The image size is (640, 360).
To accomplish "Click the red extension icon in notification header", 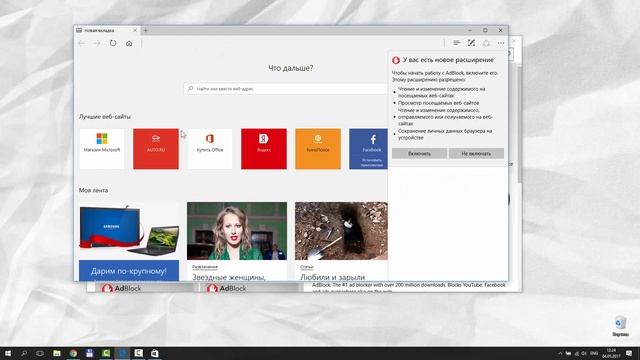I will 396,60.
